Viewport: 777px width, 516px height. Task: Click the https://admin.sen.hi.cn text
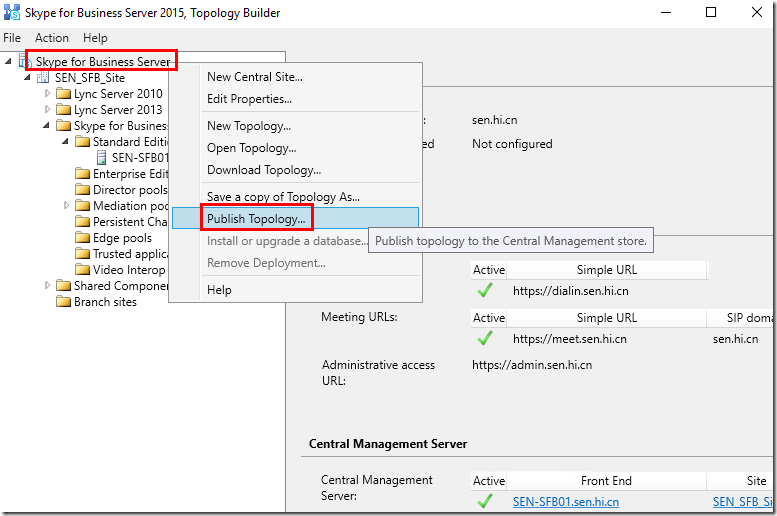click(532, 365)
